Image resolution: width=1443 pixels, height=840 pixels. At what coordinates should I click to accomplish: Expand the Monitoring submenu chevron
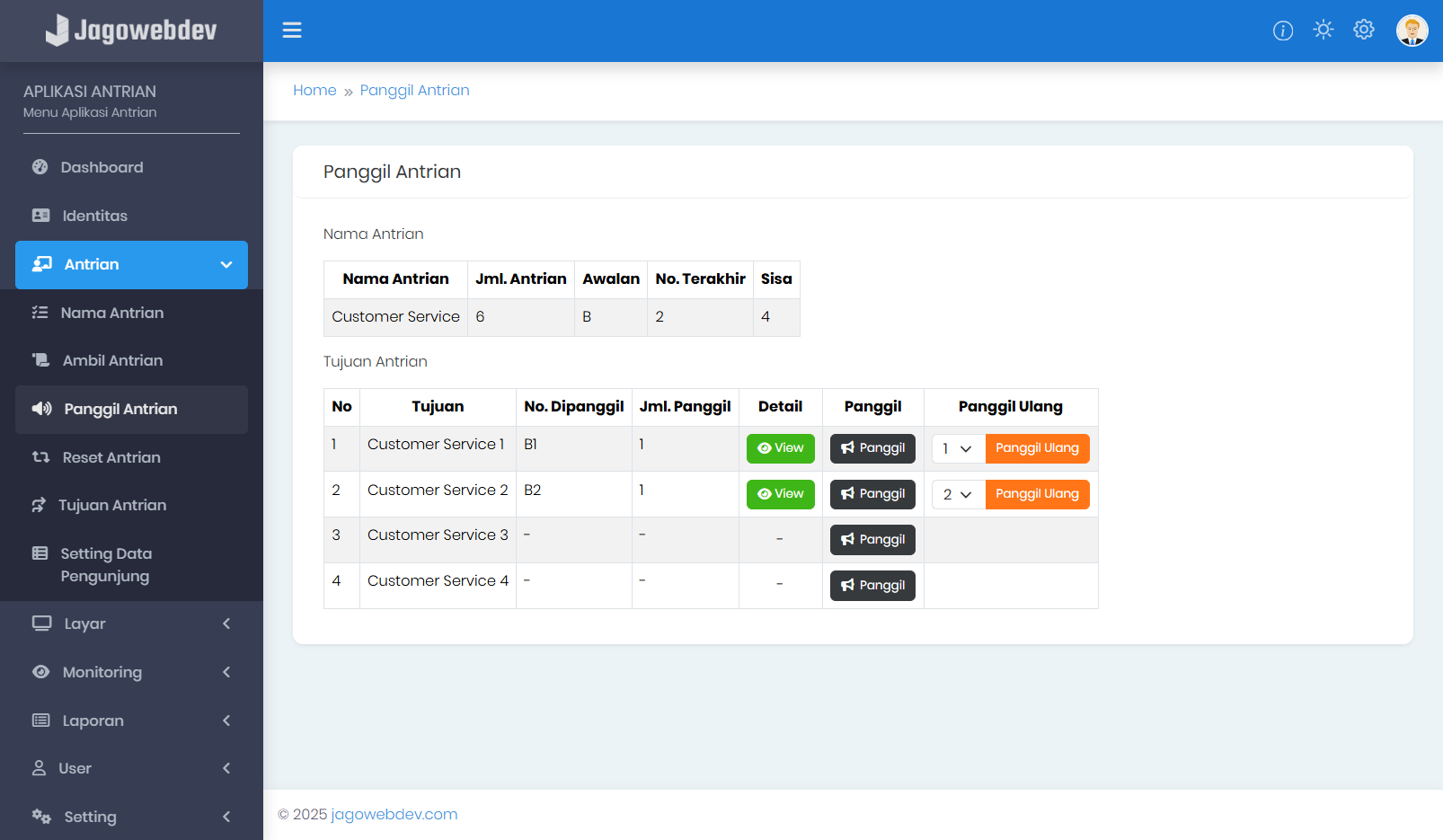coord(226,672)
